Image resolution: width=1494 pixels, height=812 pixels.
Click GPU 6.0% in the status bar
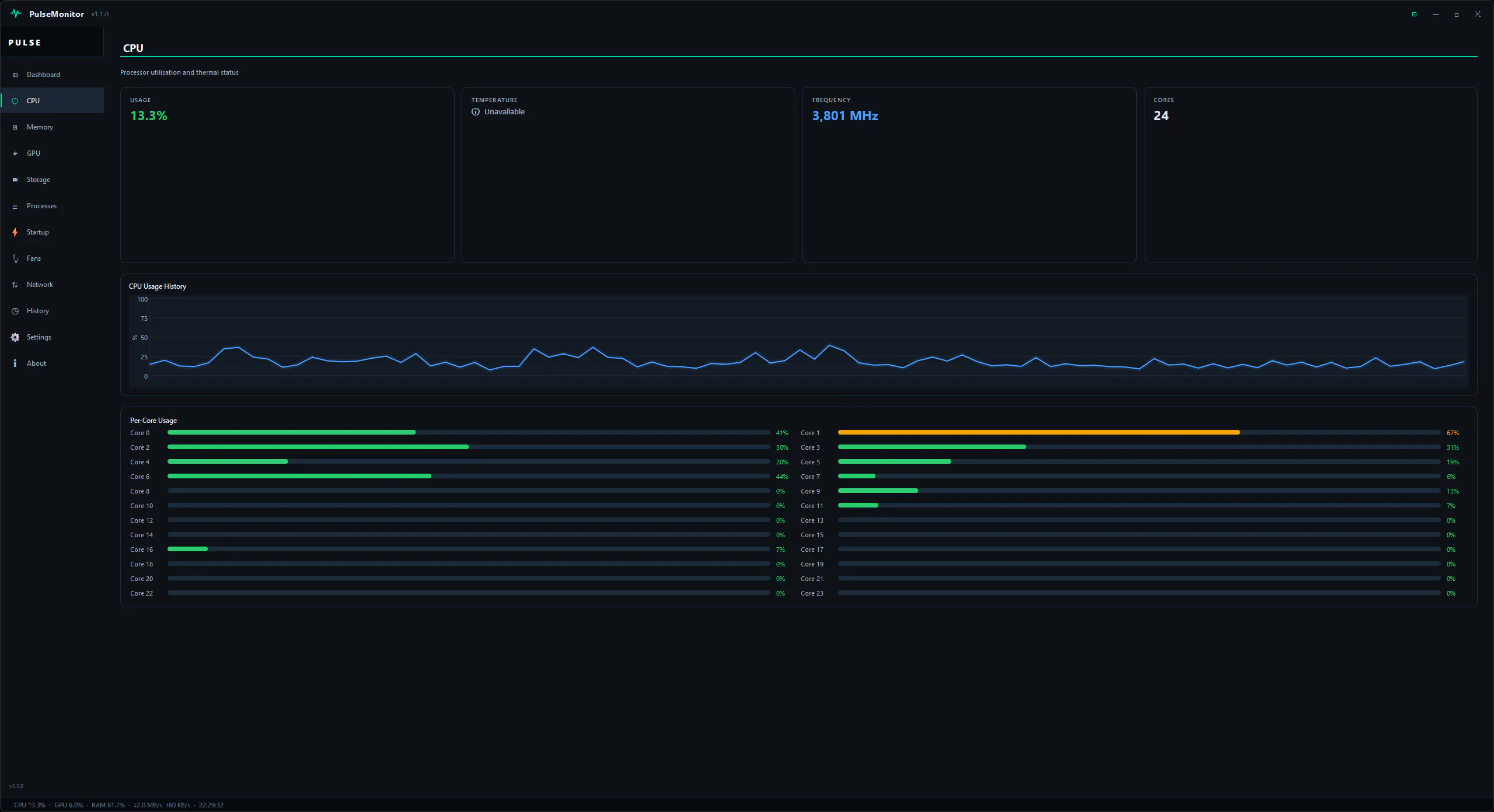[68, 805]
